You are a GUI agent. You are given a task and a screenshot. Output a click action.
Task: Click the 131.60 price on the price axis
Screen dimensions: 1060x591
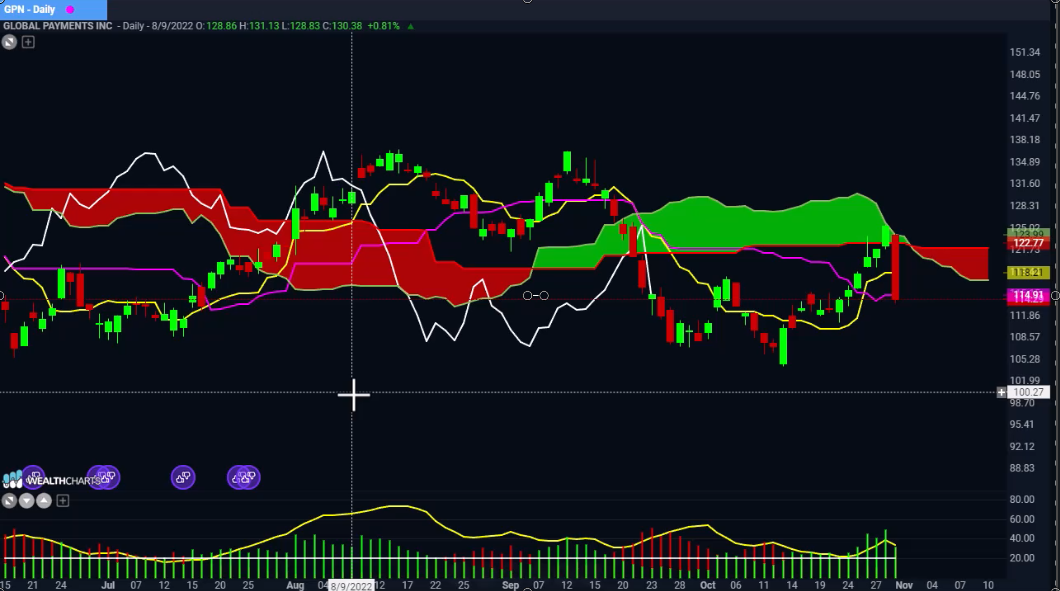click(1025, 184)
